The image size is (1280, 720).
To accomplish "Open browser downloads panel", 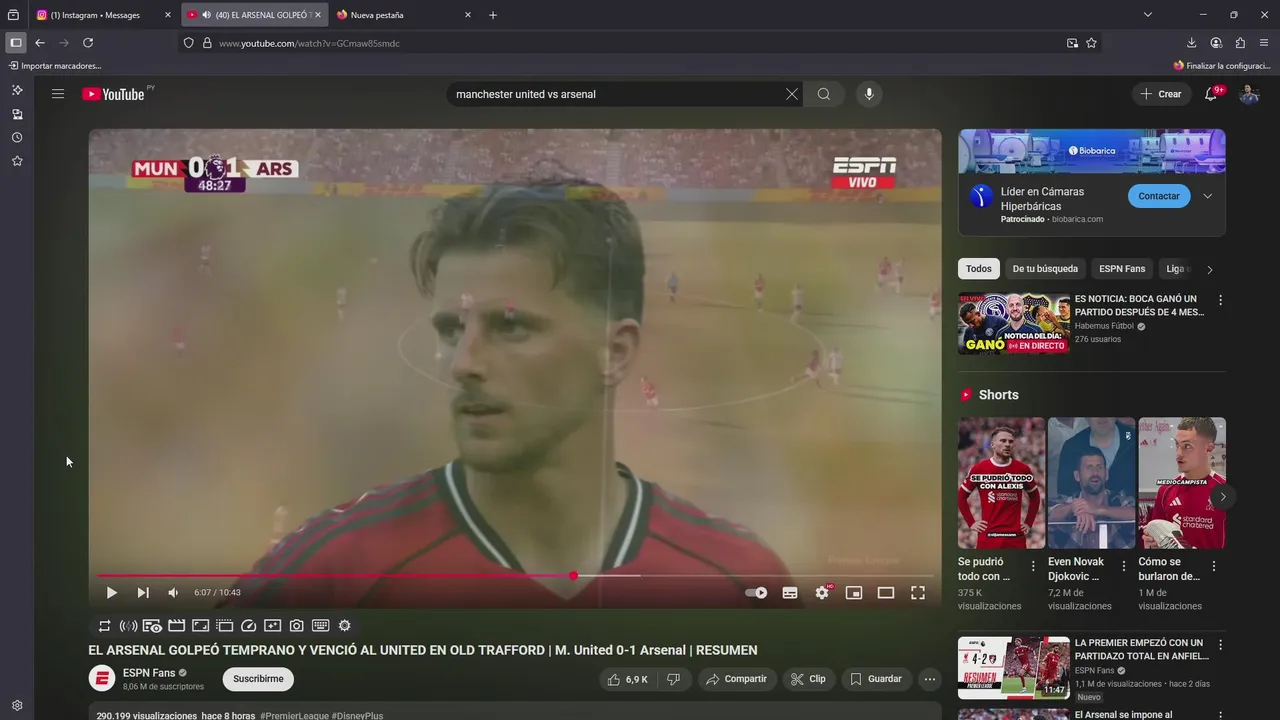I will 1192,43.
